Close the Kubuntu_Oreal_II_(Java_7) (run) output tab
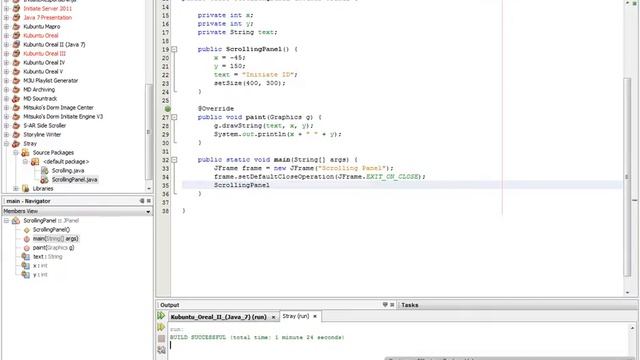The image size is (640, 360). coord(273,317)
